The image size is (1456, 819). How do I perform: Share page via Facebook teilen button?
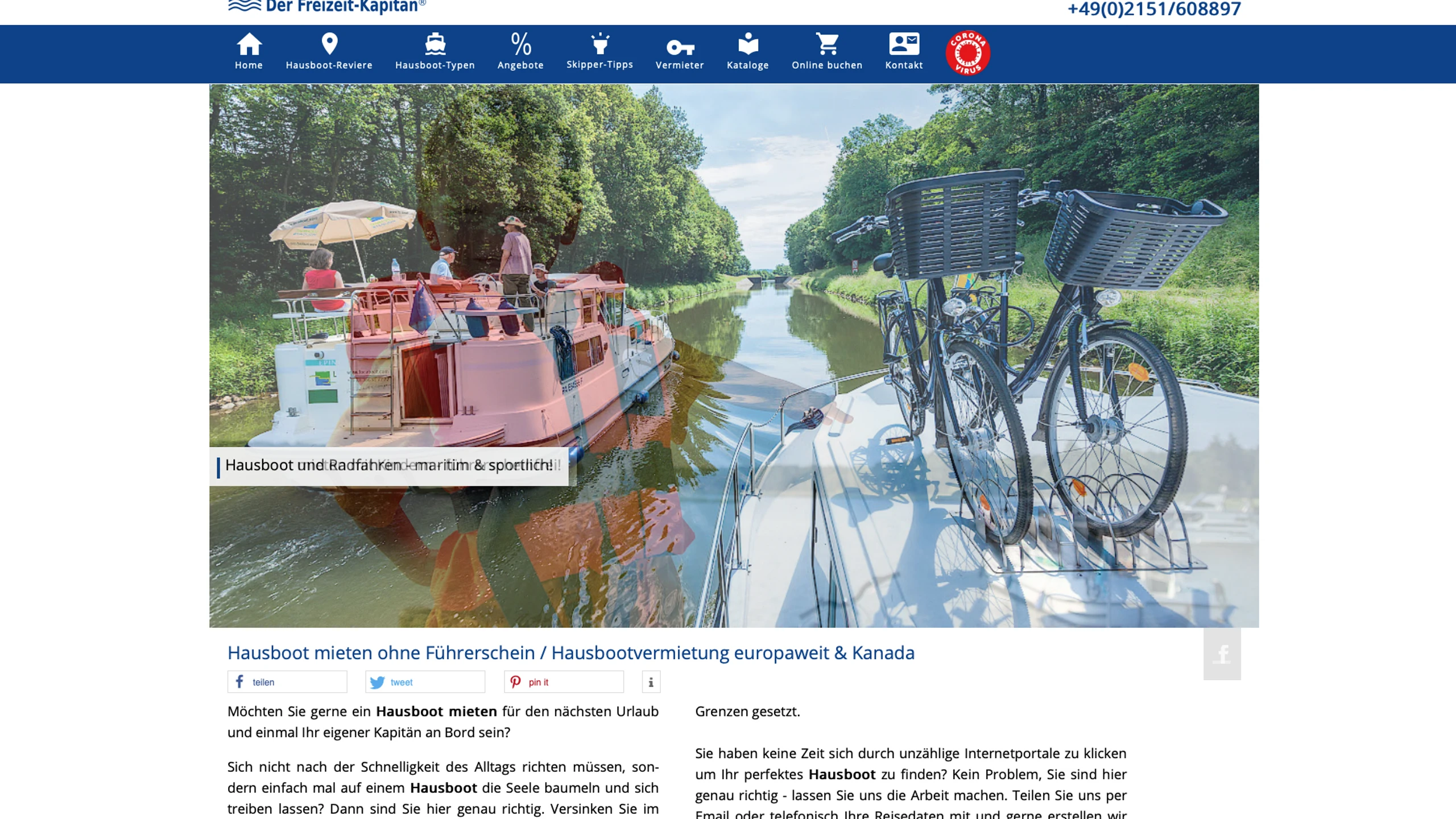(x=287, y=681)
